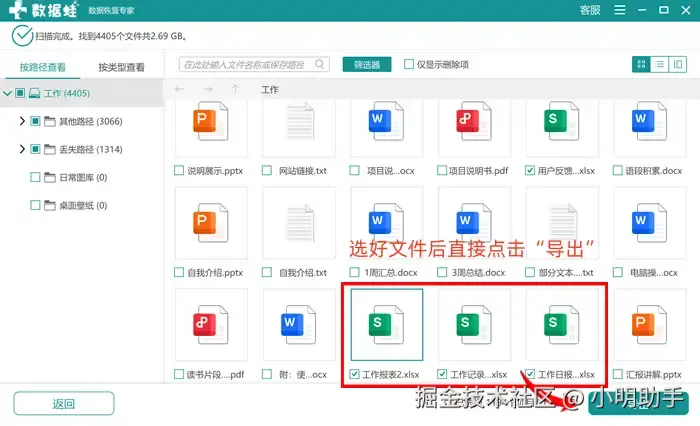Click the 返回 button
Screen dimensions: 700x426
click(x=64, y=404)
